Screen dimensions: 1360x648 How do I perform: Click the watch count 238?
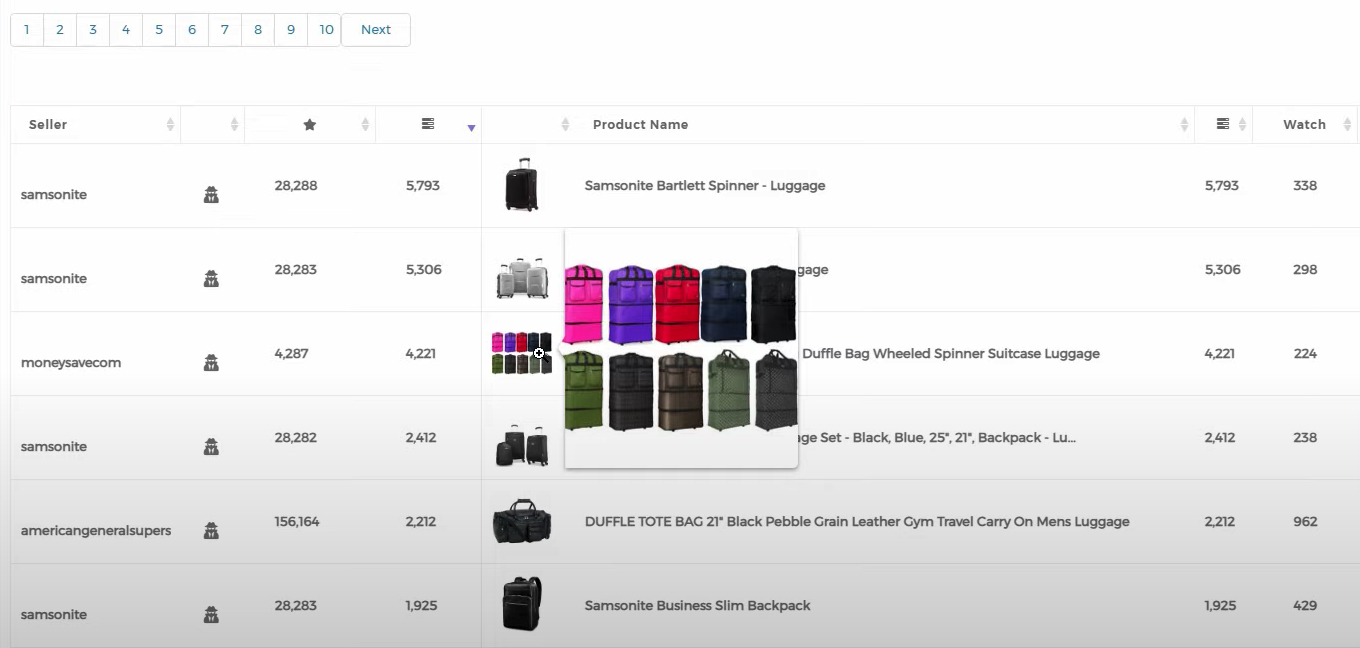[x=1305, y=437]
